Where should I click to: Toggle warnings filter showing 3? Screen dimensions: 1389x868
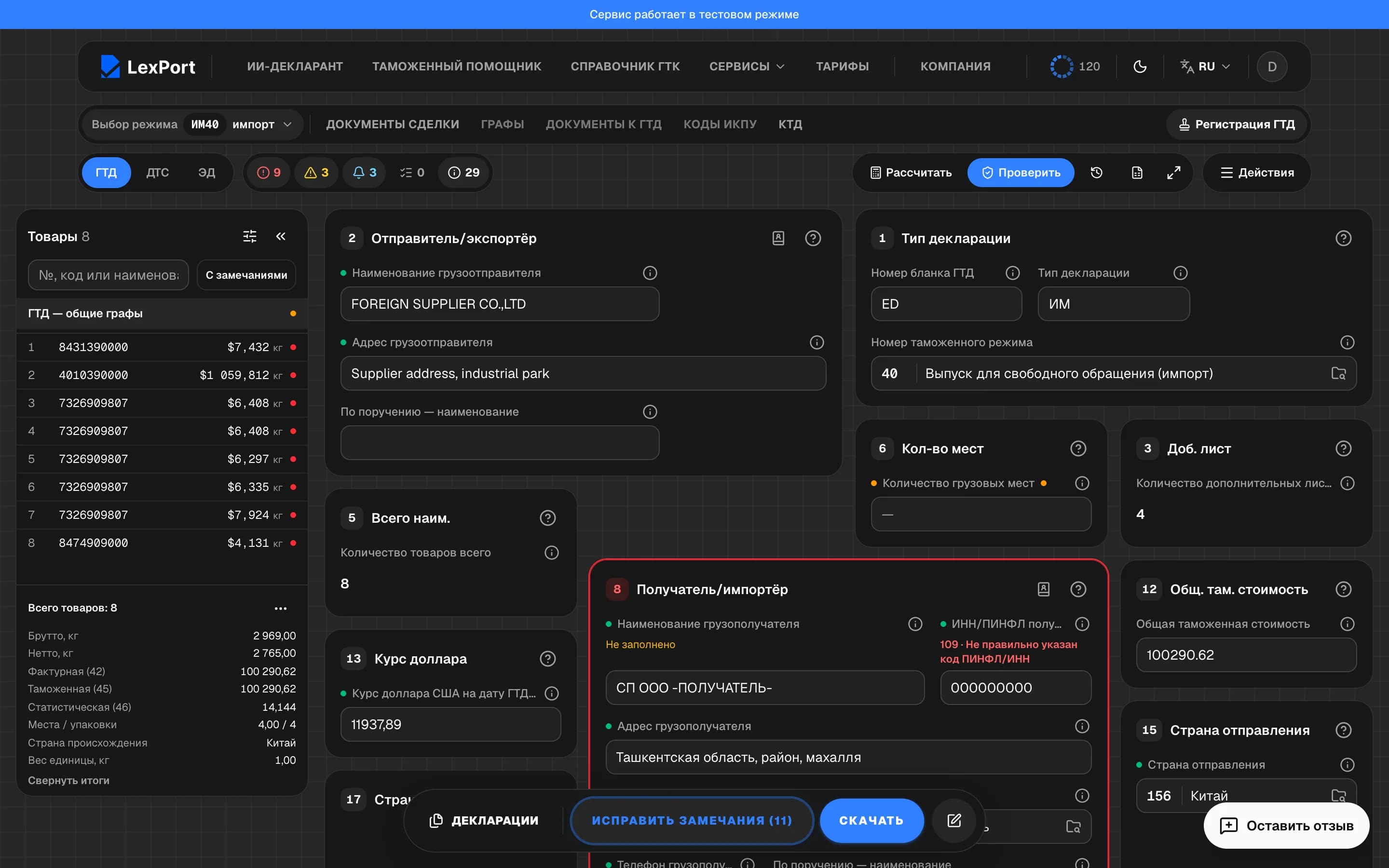tap(316, 172)
